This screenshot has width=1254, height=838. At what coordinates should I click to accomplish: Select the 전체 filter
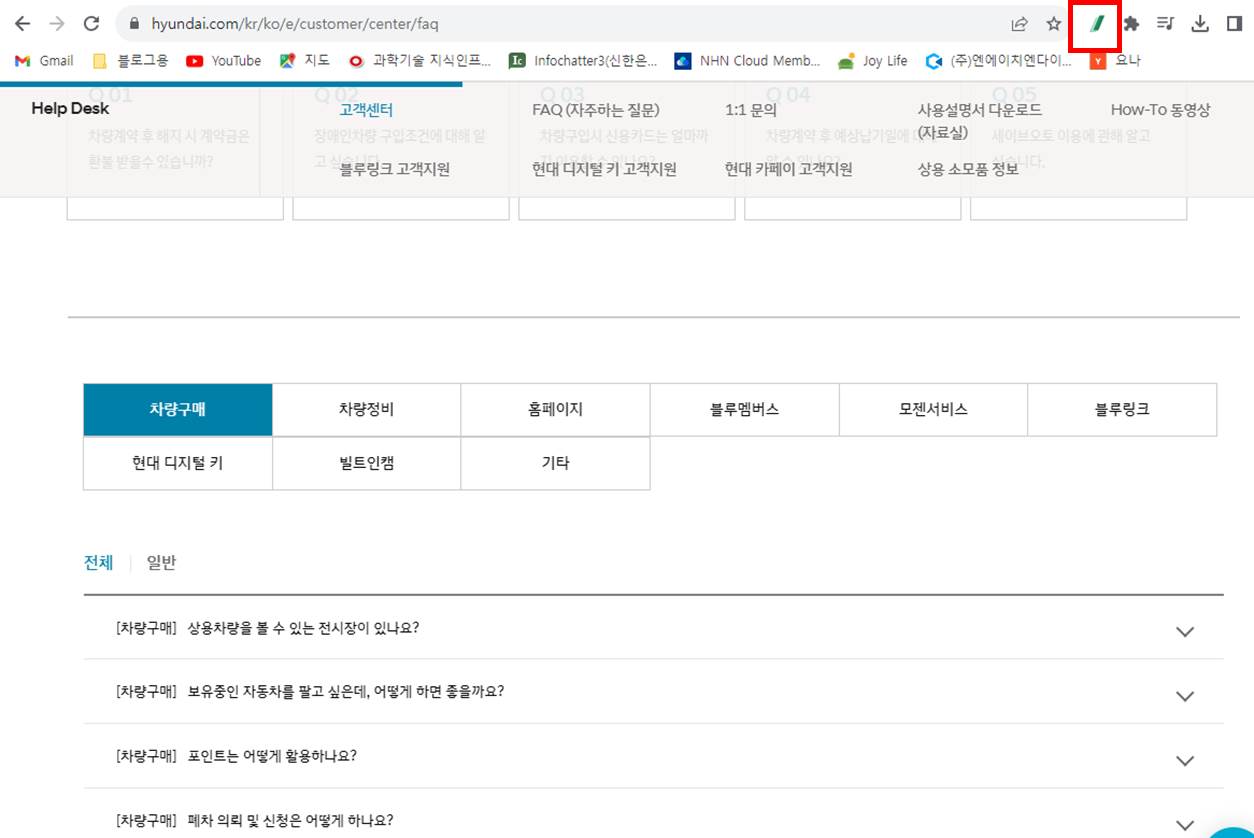pos(98,563)
